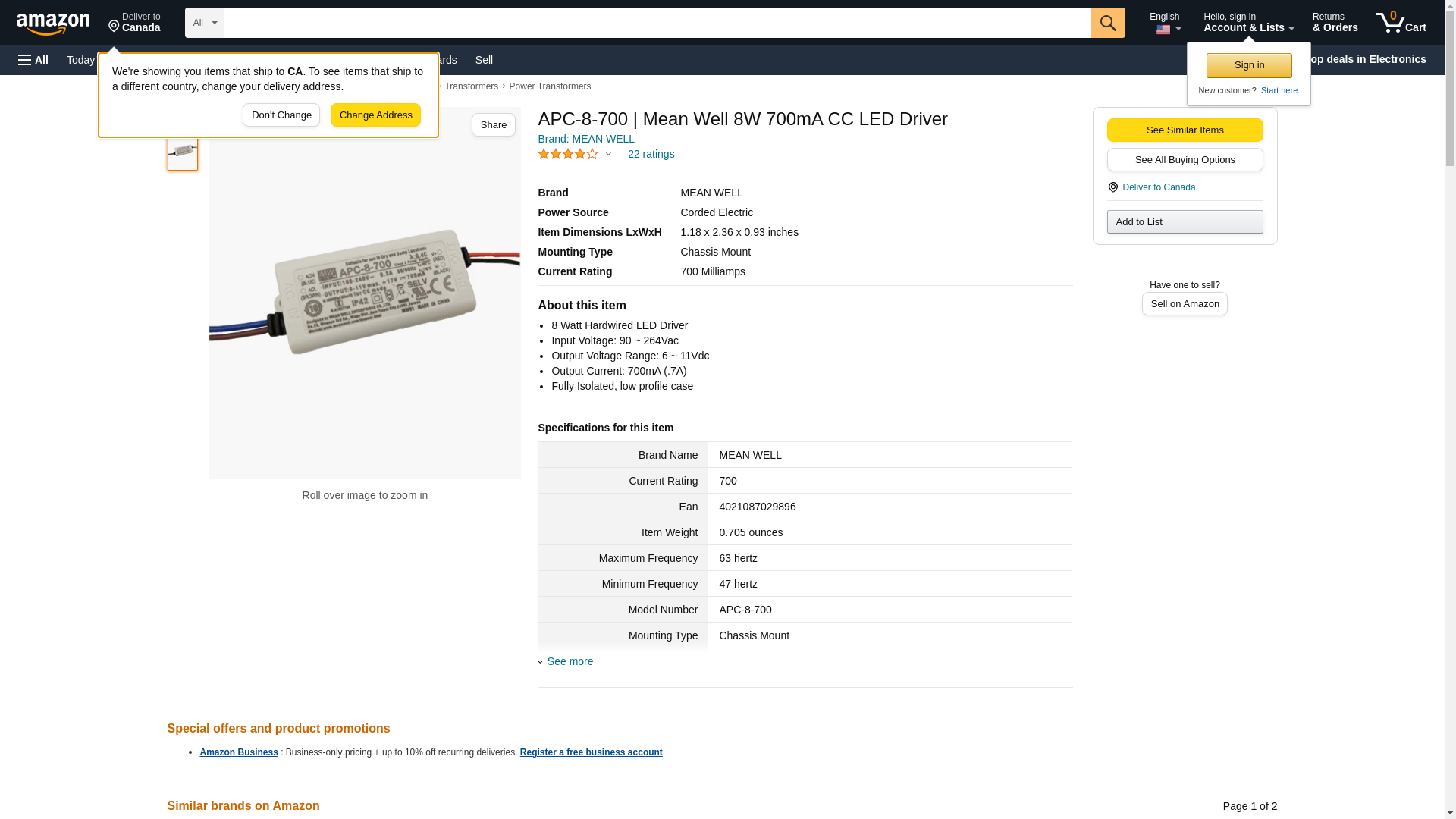
Task: Click the Amazon logo
Action: tap(53, 24)
